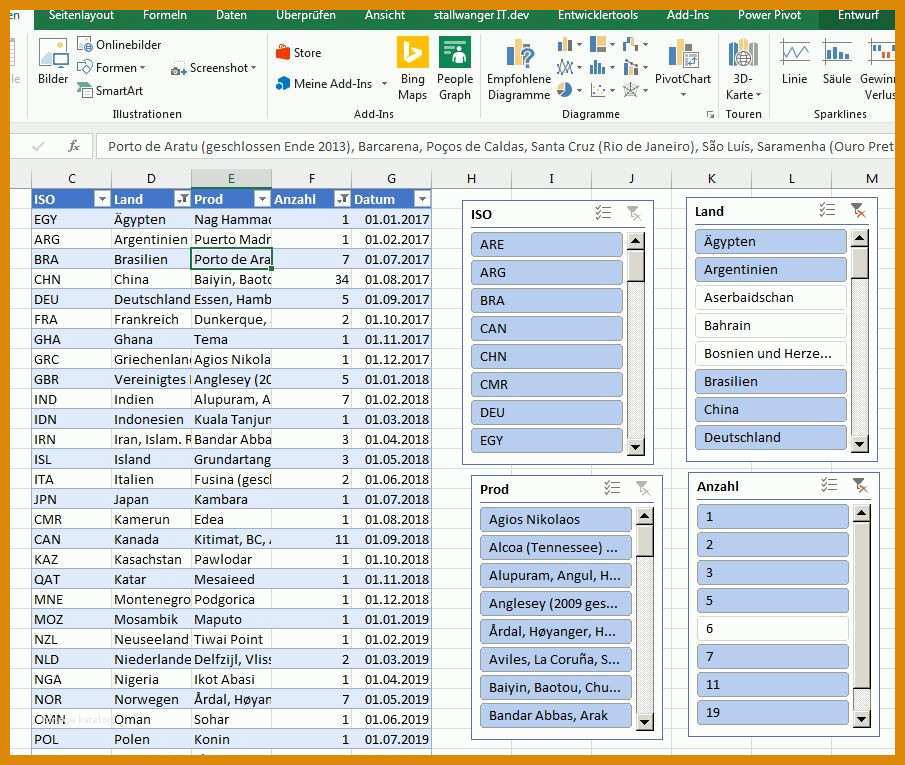Clear filter on the ISO slicer
The height and width of the screenshot is (765, 905).
click(x=634, y=214)
